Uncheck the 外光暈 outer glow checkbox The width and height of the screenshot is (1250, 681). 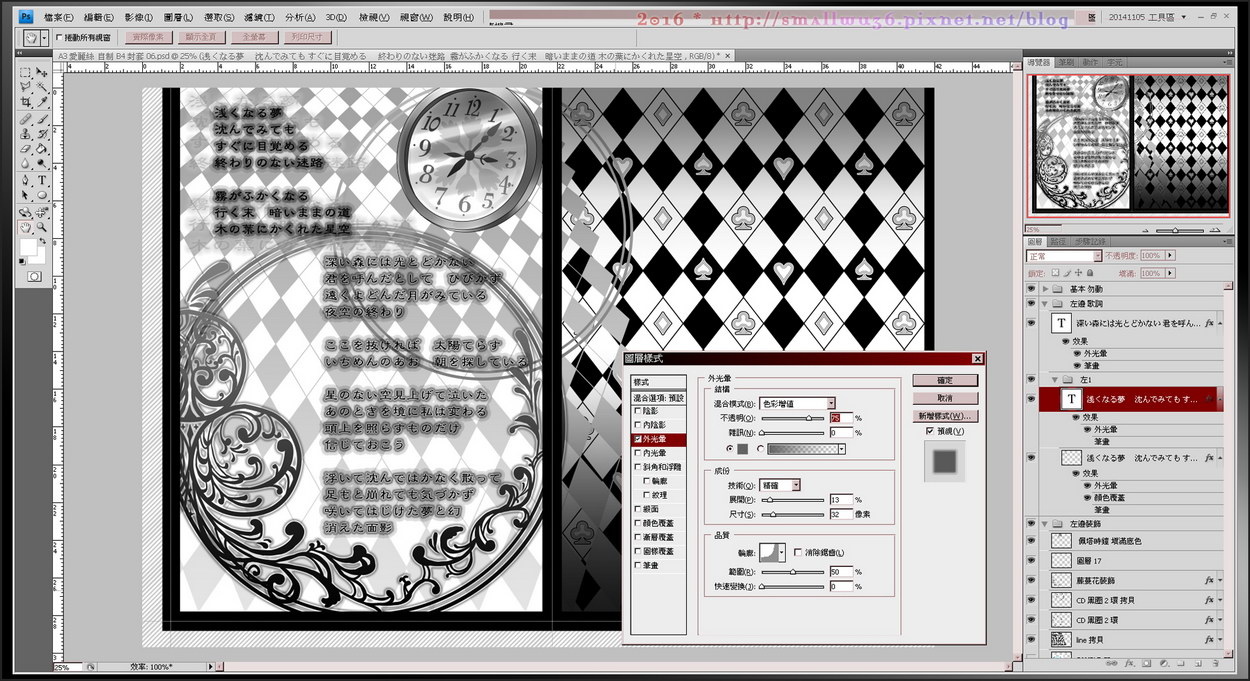638,439
